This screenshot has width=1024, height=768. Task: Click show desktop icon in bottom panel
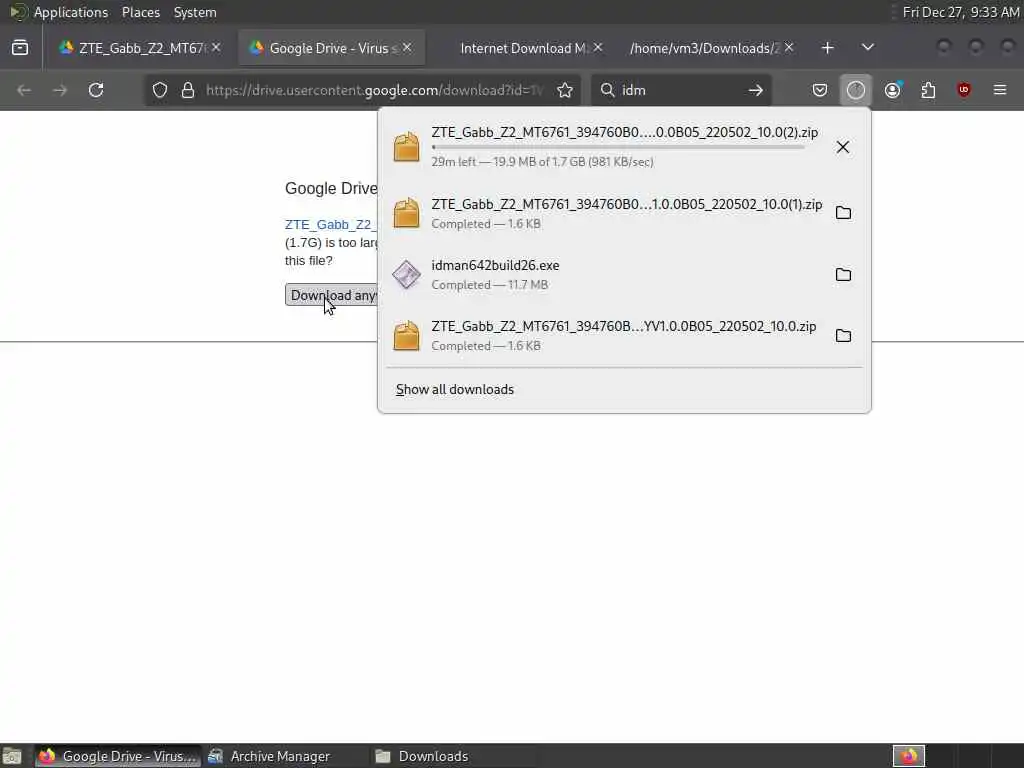[x=12, y=756]
